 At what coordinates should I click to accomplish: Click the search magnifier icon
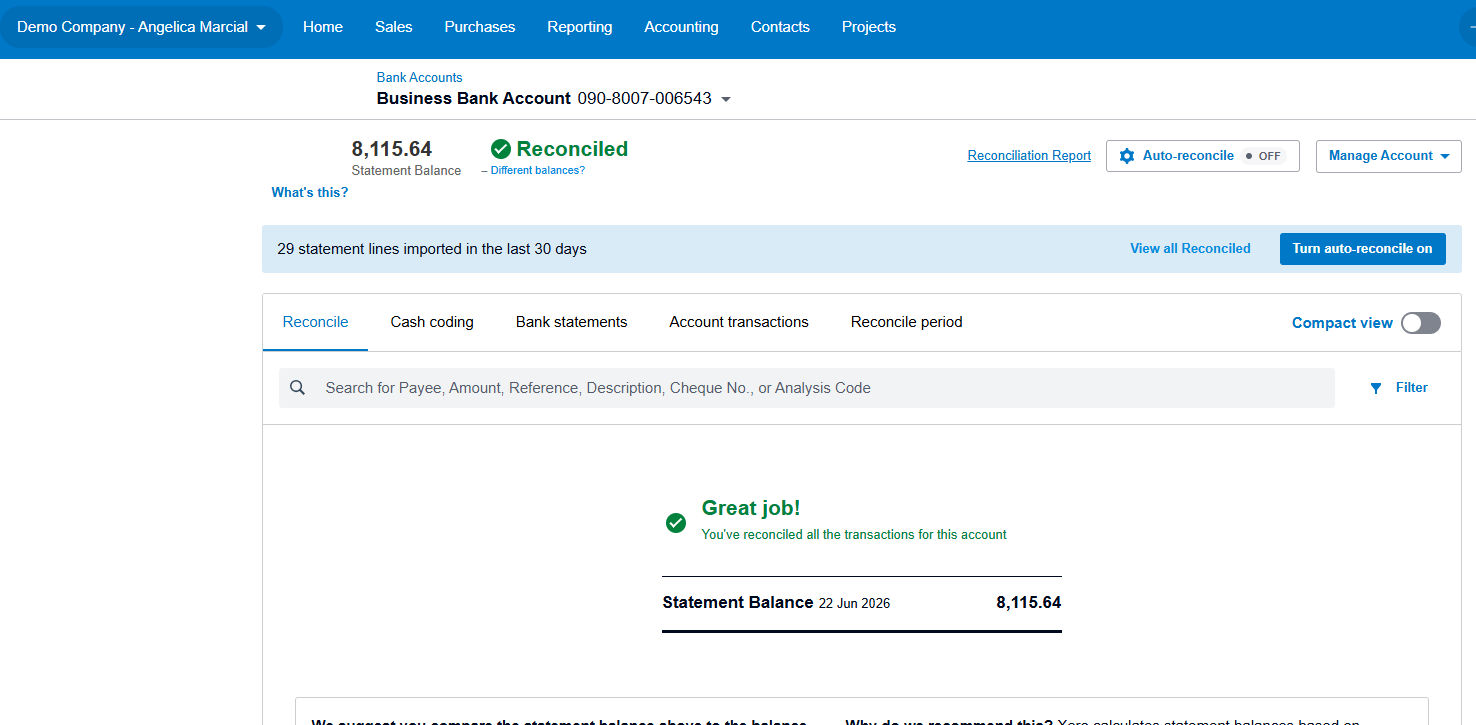tap(297, 388)
